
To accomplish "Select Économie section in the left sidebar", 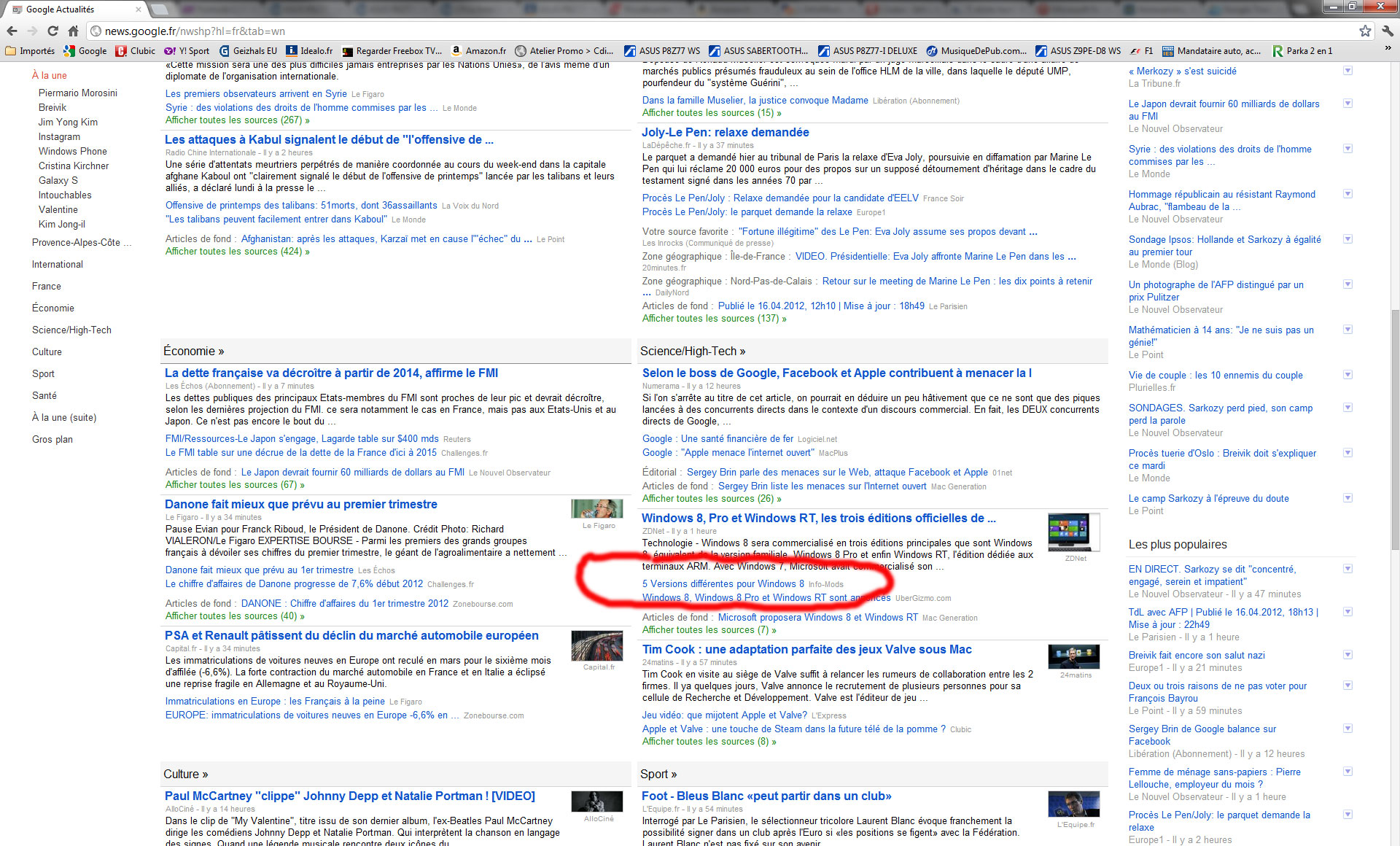I will pyautogui.click(x=52, y=308).
